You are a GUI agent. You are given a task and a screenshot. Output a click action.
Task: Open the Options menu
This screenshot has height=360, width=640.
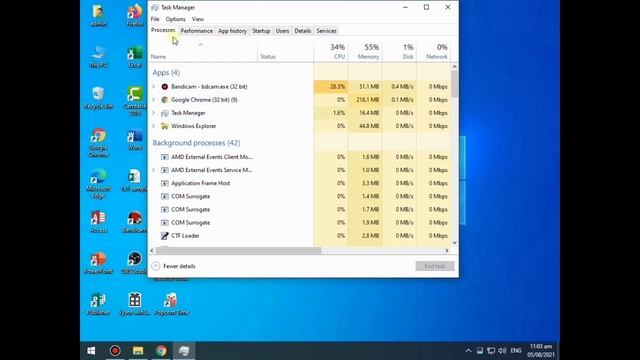click(x=176, y=19)
